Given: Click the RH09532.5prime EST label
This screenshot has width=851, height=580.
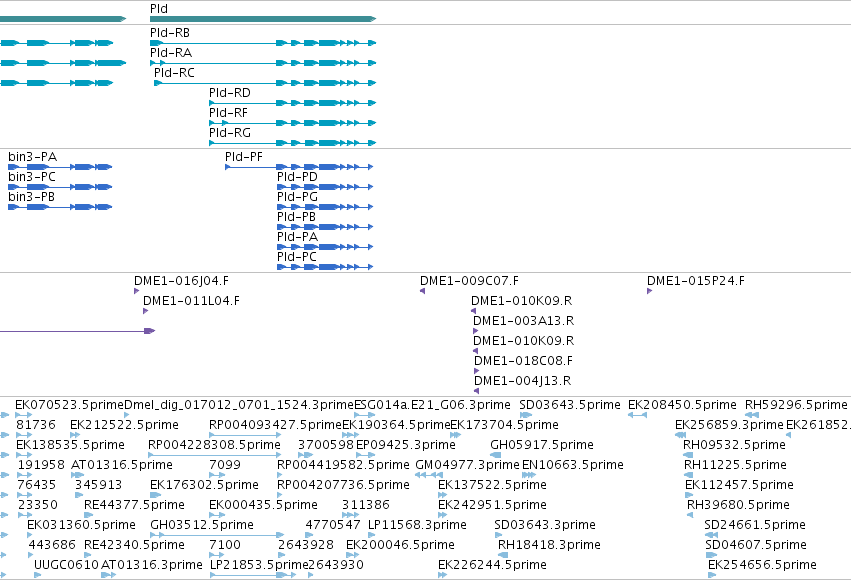Looking at the screenshot, I should (x=734, y=445).
